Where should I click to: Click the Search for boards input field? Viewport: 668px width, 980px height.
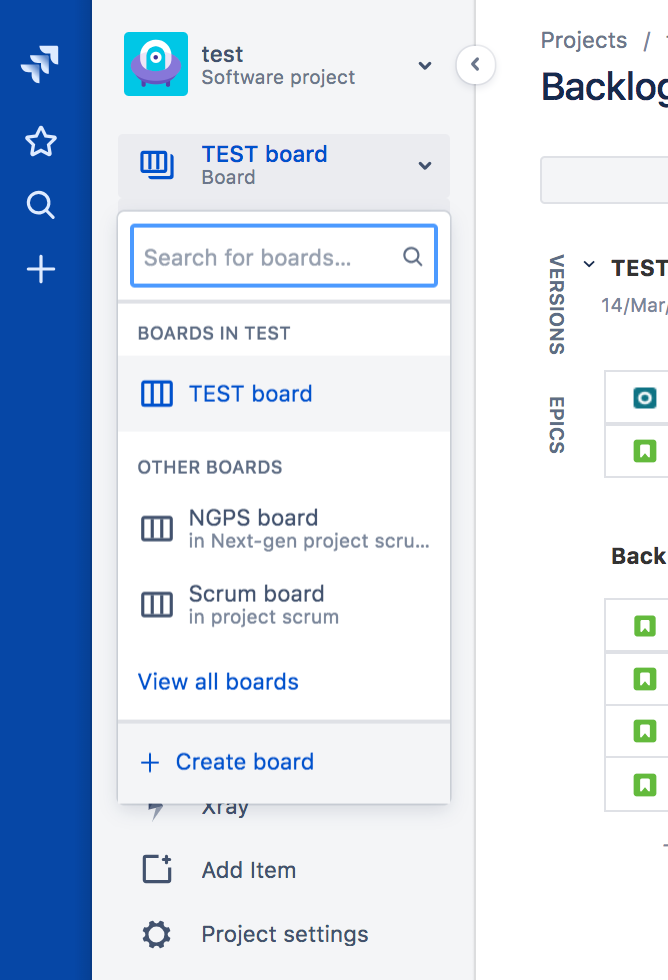tap(283, 256)
